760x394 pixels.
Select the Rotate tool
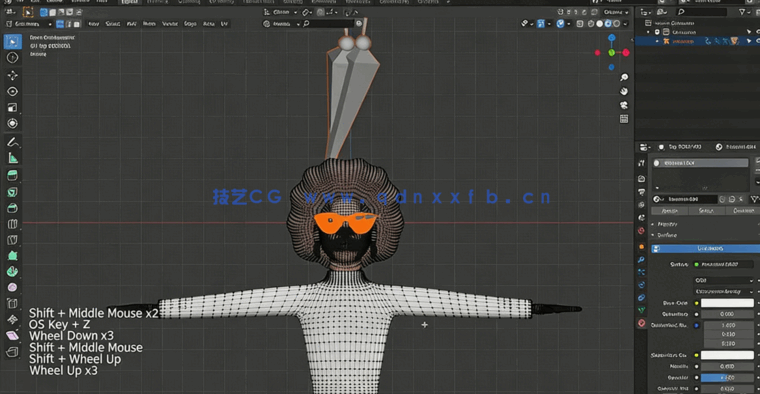13,91
